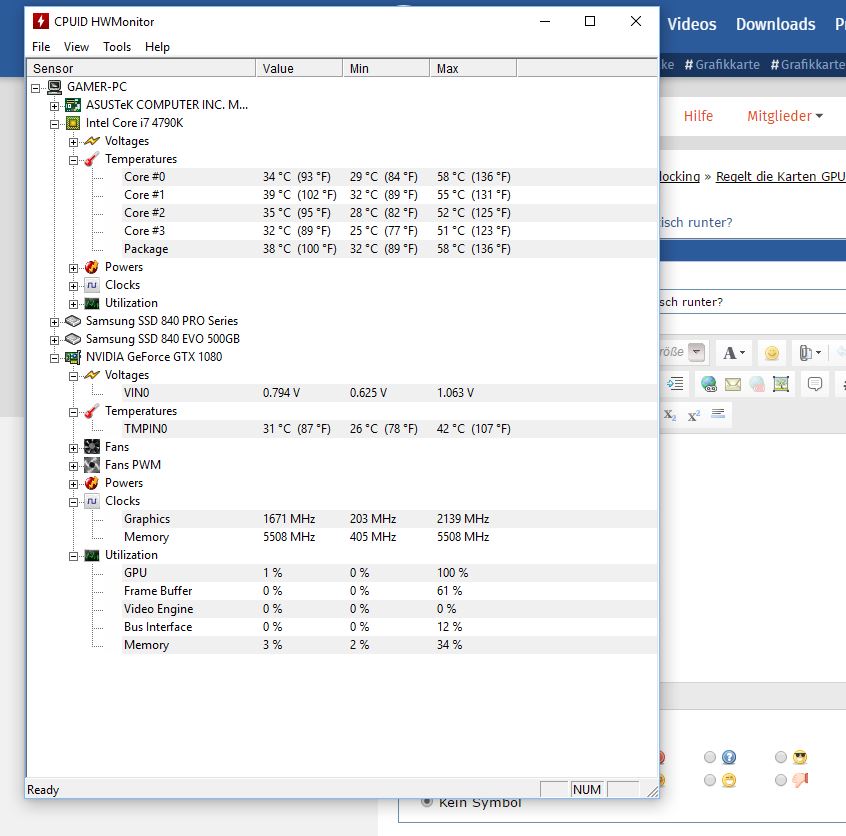Select the TMPIN0 temperature row

[389, 429]
